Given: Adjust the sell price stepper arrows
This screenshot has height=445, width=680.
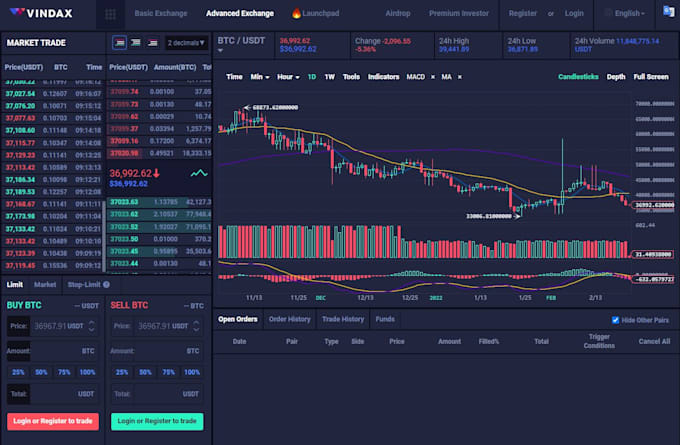Looking at the screenshot, I should tap(196, 326).
